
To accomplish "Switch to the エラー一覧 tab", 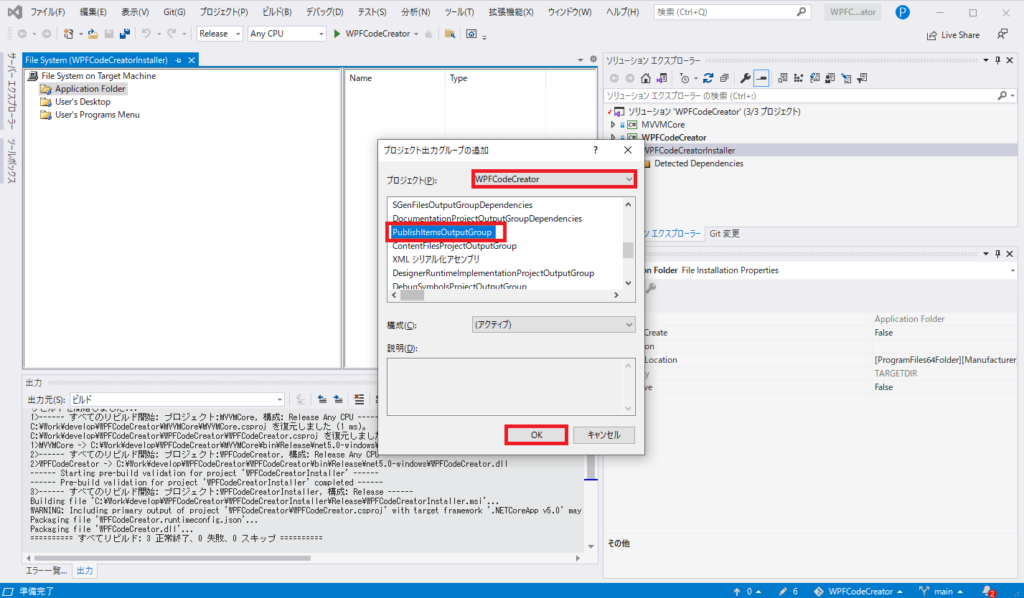I will (x=46, y=571).
